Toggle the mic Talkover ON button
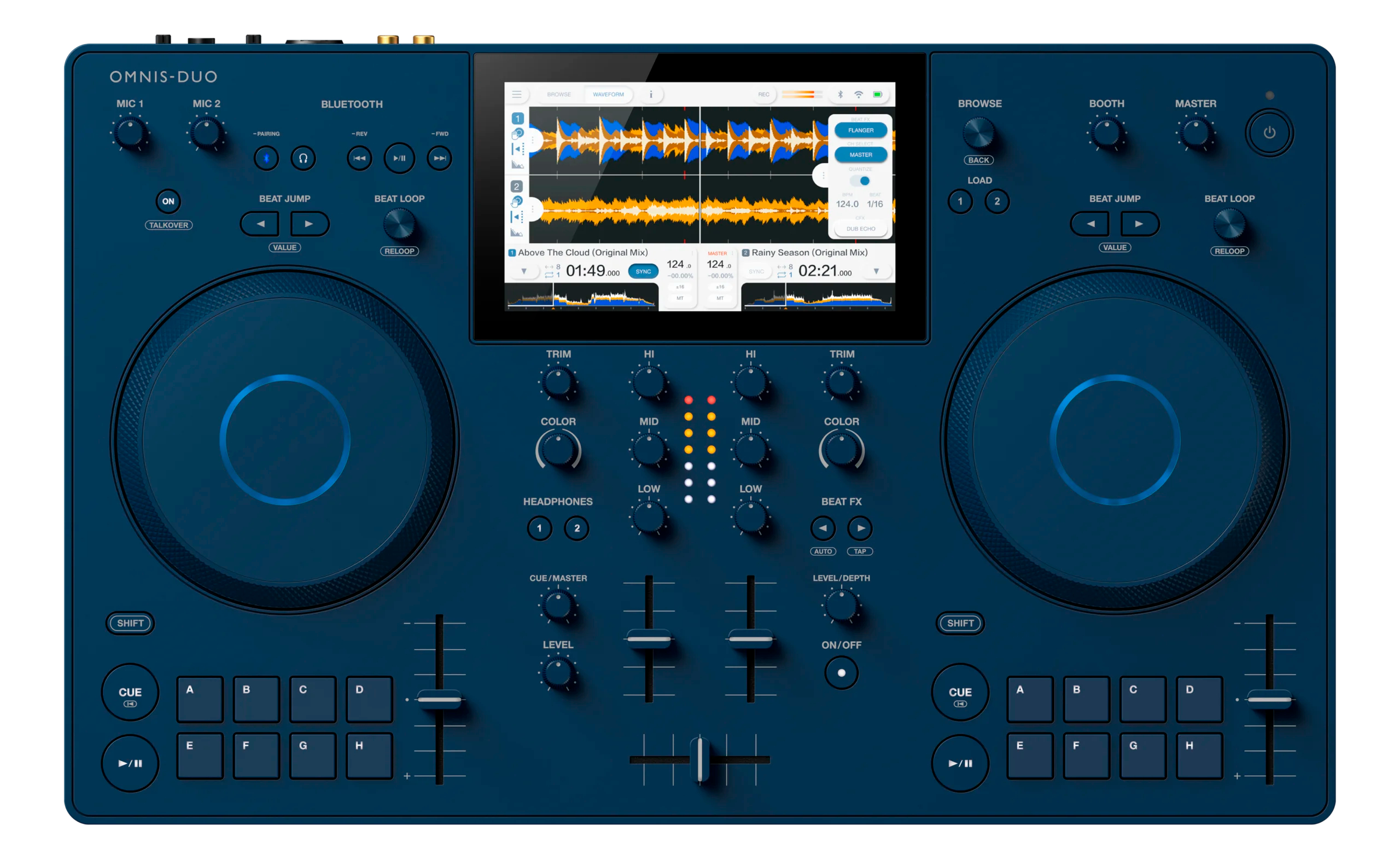This screenshot has width=1400, height=860. point(168,201)
